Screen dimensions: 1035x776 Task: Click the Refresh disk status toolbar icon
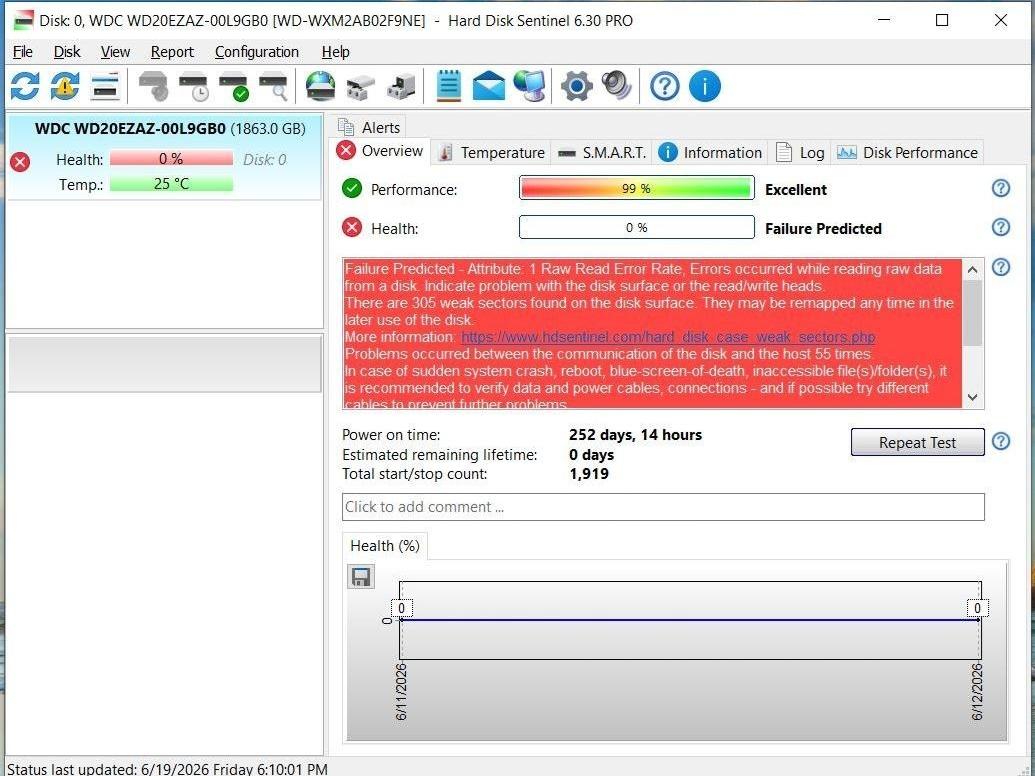[x=25, y=86]
